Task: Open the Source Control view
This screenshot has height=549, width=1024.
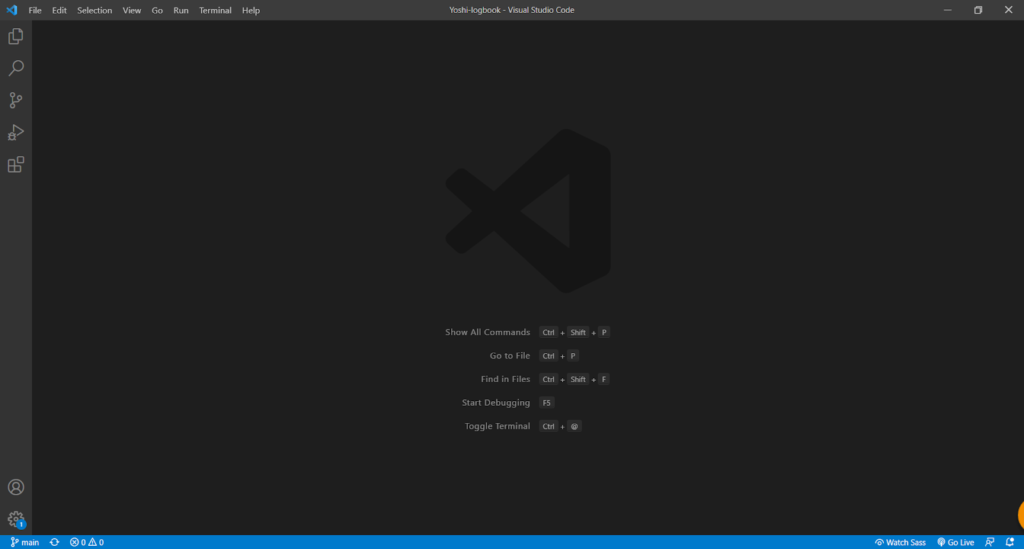Action: click(x=16, y=100)
